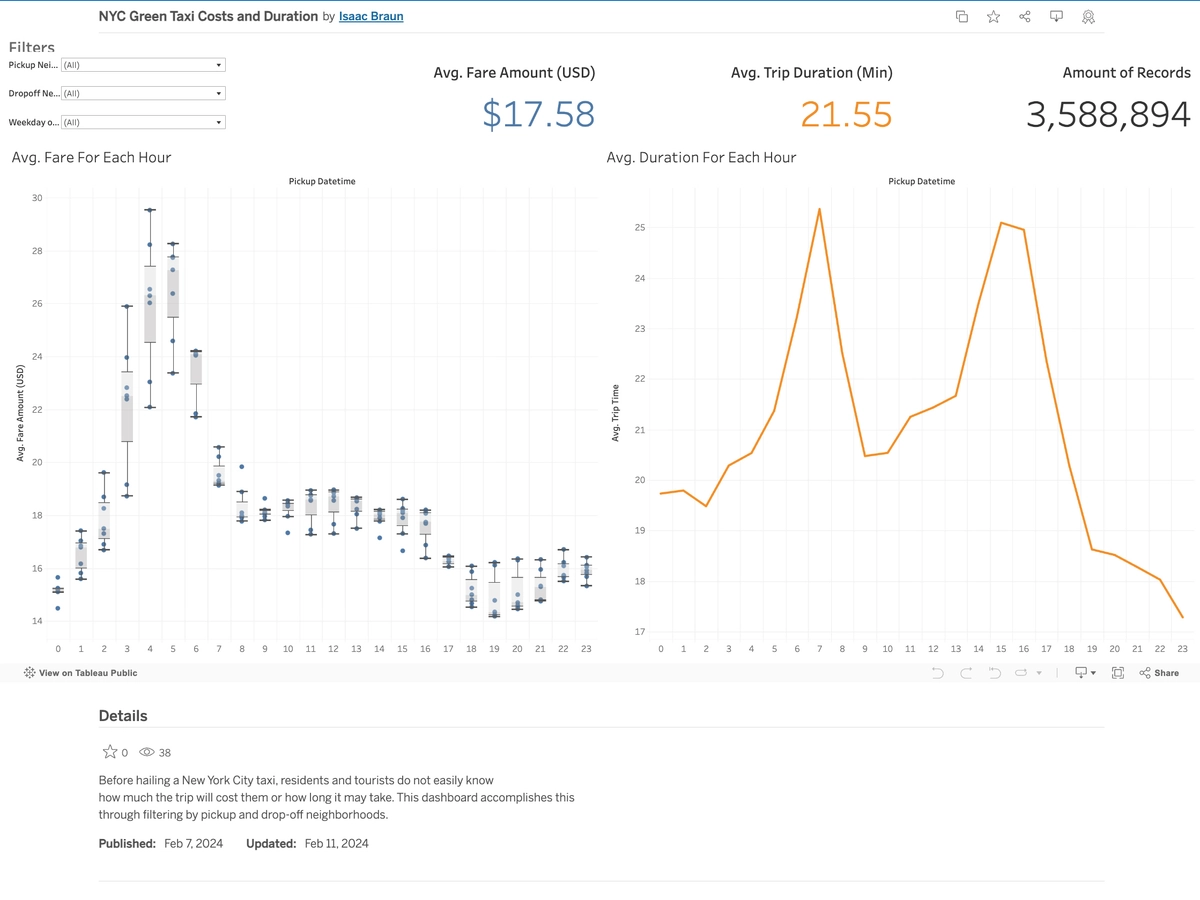Favorite this viz with the header star icon
Viewport: 1200px width, 900px height.
click(993, 17)
